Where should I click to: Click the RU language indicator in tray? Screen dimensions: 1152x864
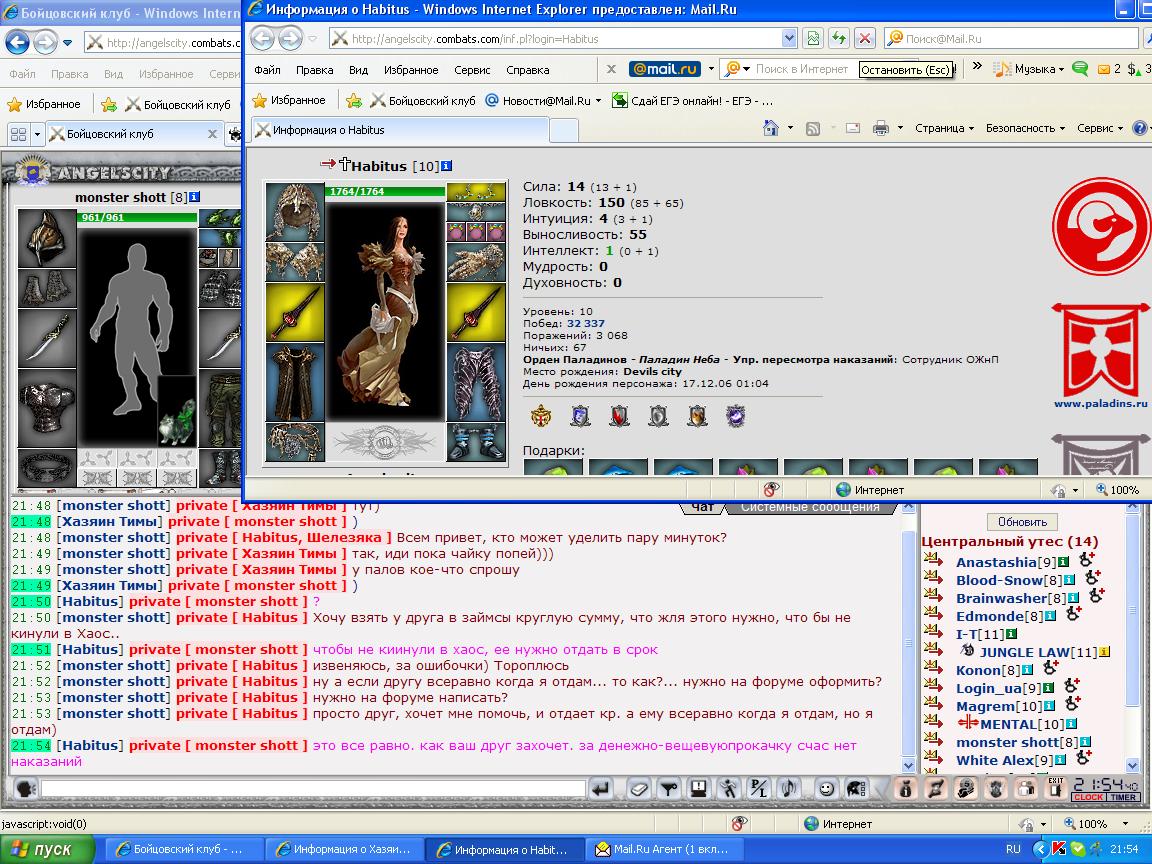tap(1013, 849)
